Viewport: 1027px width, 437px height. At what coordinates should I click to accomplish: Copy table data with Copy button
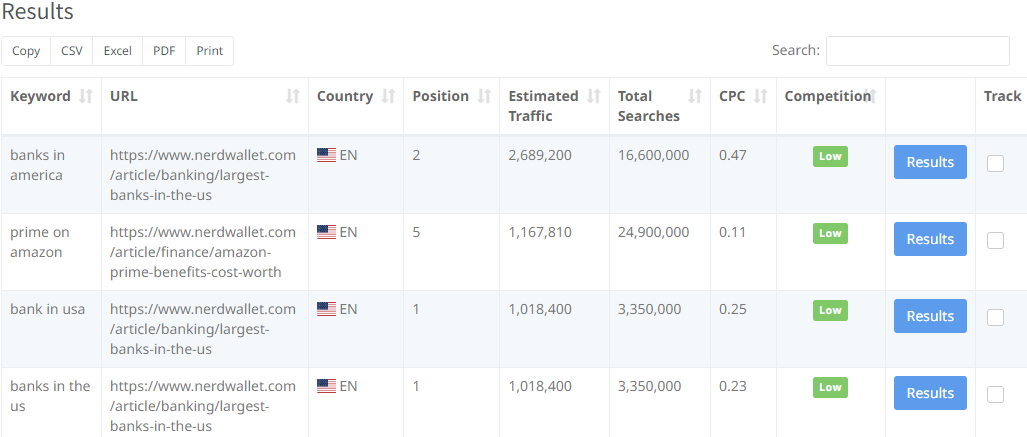click(26, 51)
